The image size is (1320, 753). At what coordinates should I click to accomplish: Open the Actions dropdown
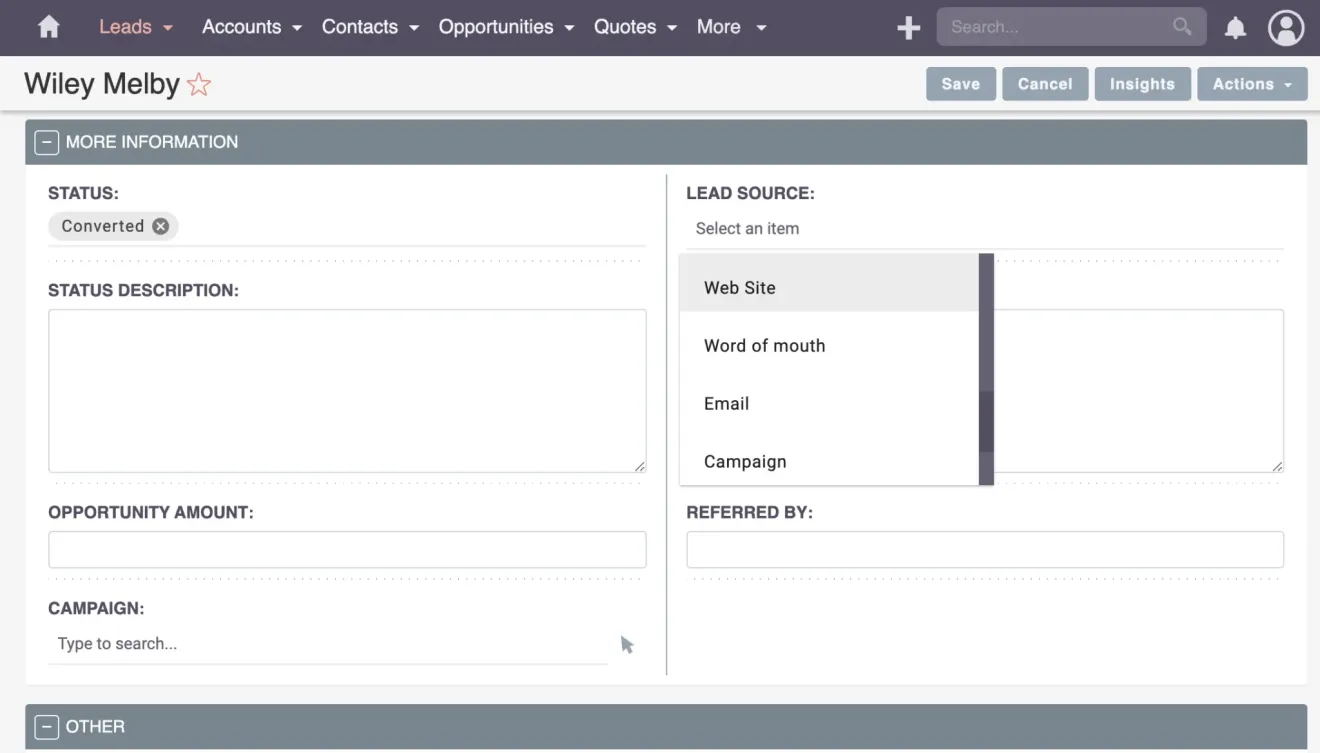coord(1252,84)
